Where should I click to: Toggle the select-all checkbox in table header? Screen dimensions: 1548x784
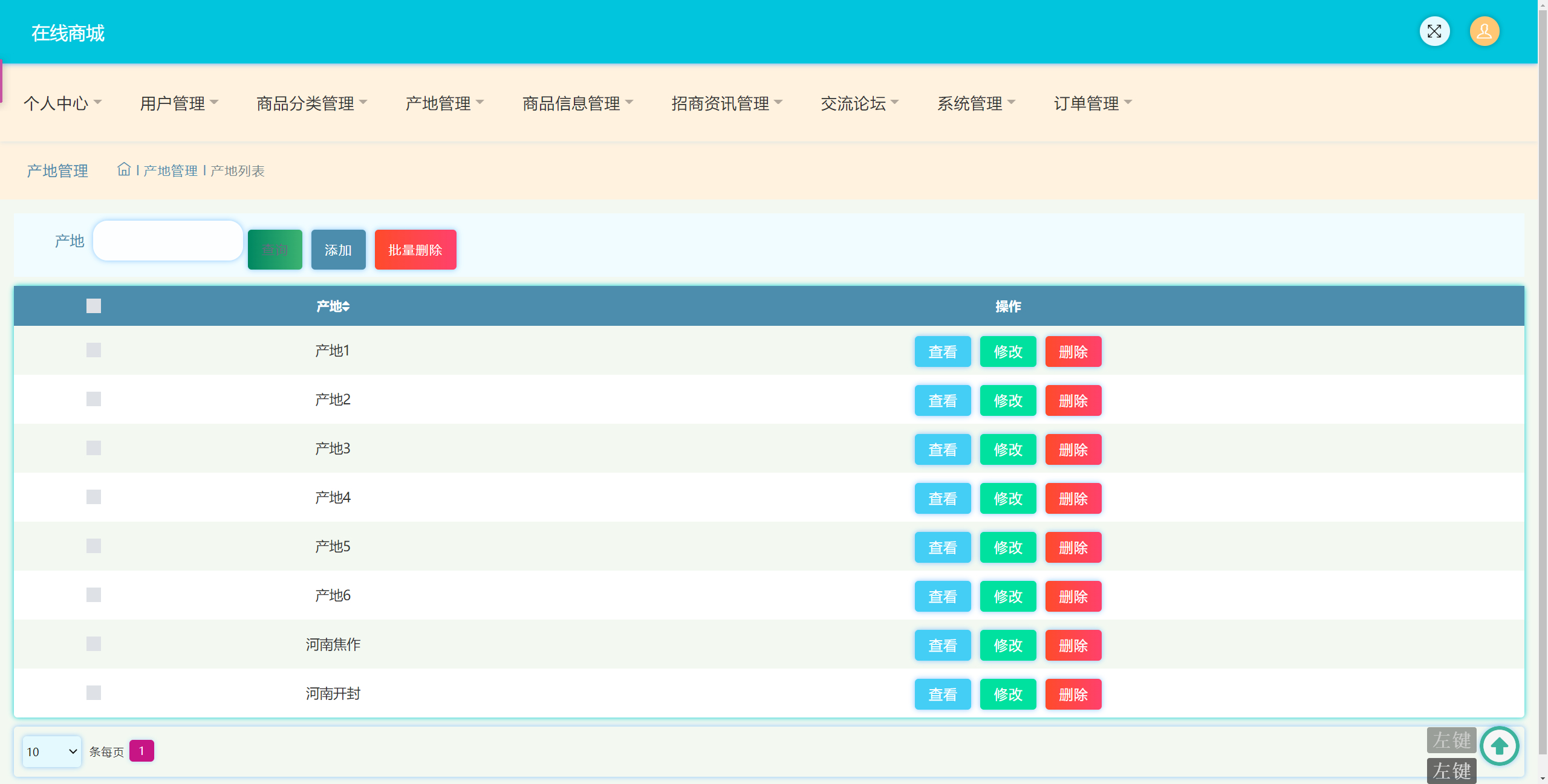[x=93, y=306]
